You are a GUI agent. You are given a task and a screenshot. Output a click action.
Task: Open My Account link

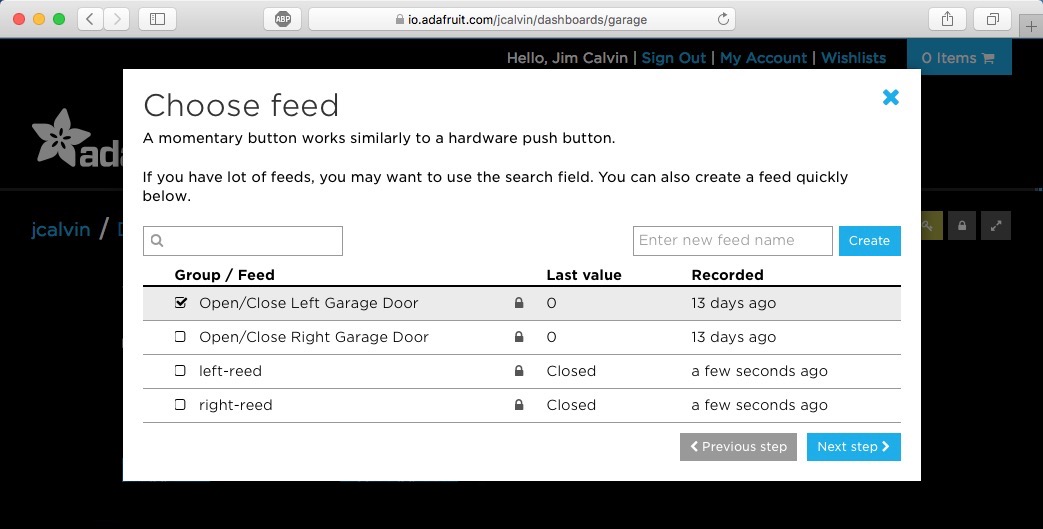click(763, 58)
